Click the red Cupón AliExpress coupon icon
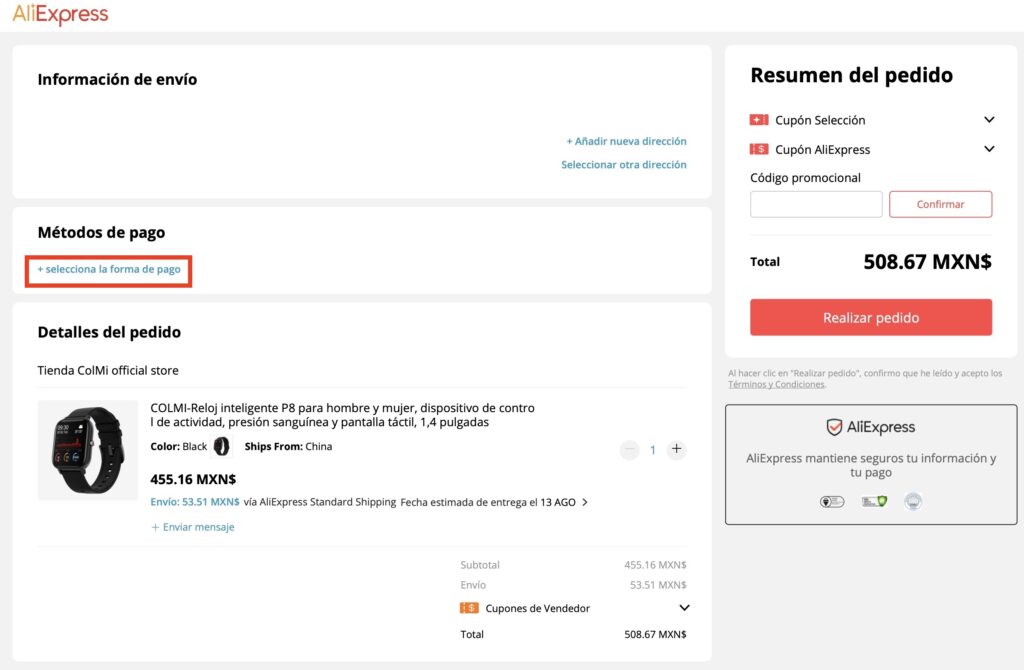 coord(758,150)
